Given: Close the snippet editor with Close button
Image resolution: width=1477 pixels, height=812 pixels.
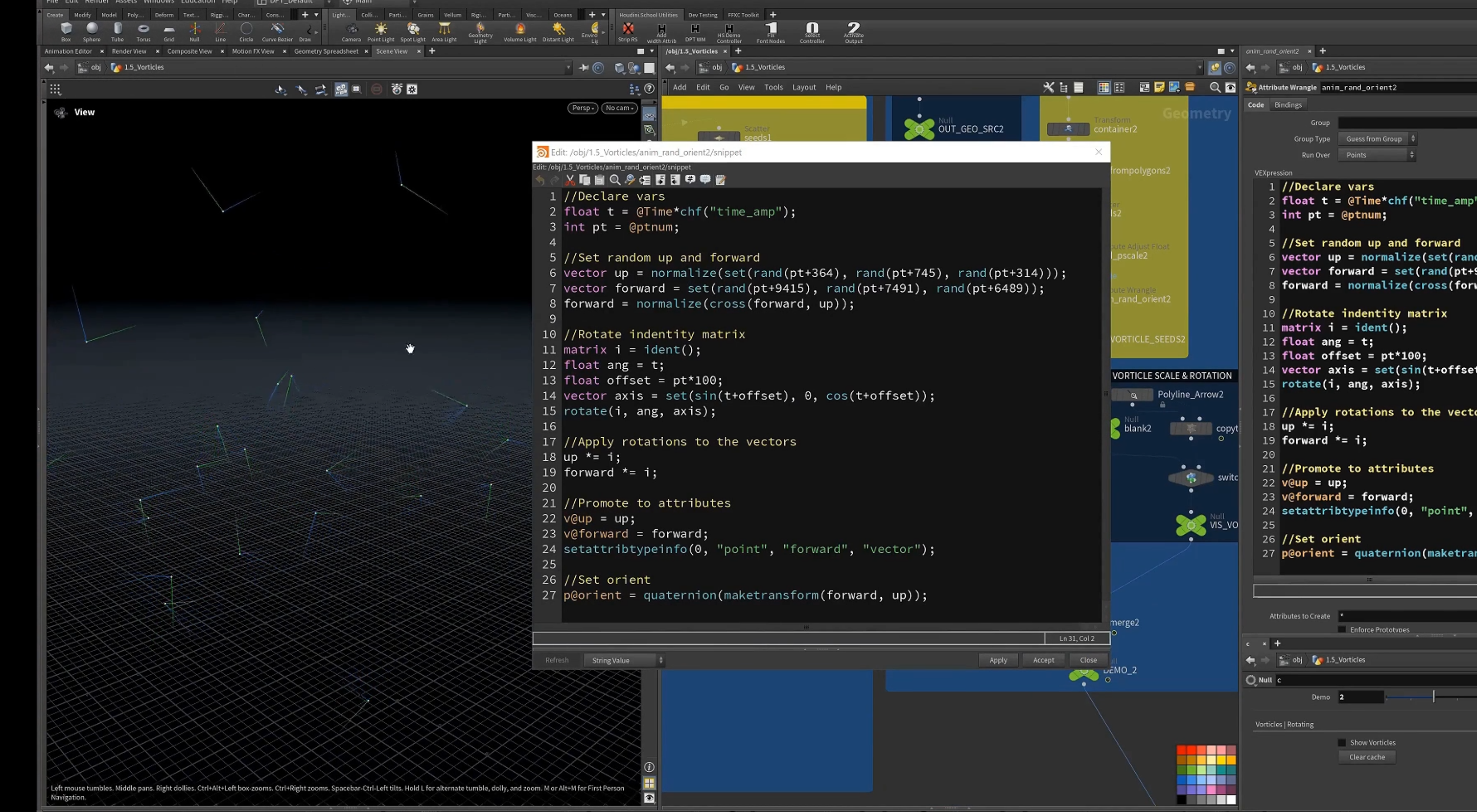Looking at the screenshot, I should point(1088,660).
